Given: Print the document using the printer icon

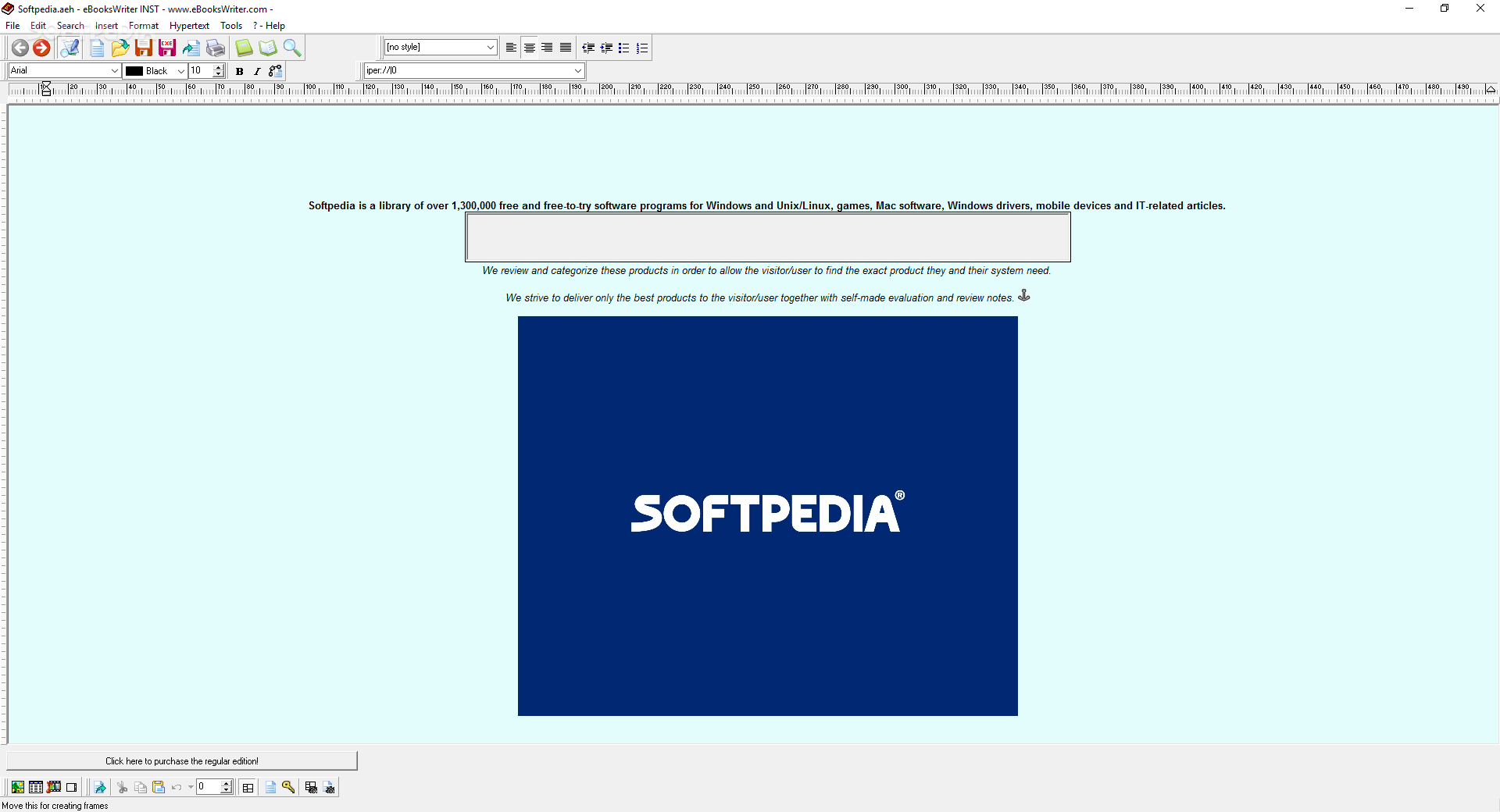Looking at the screenshot, I should pyautogui.click(x=215, y=48).
